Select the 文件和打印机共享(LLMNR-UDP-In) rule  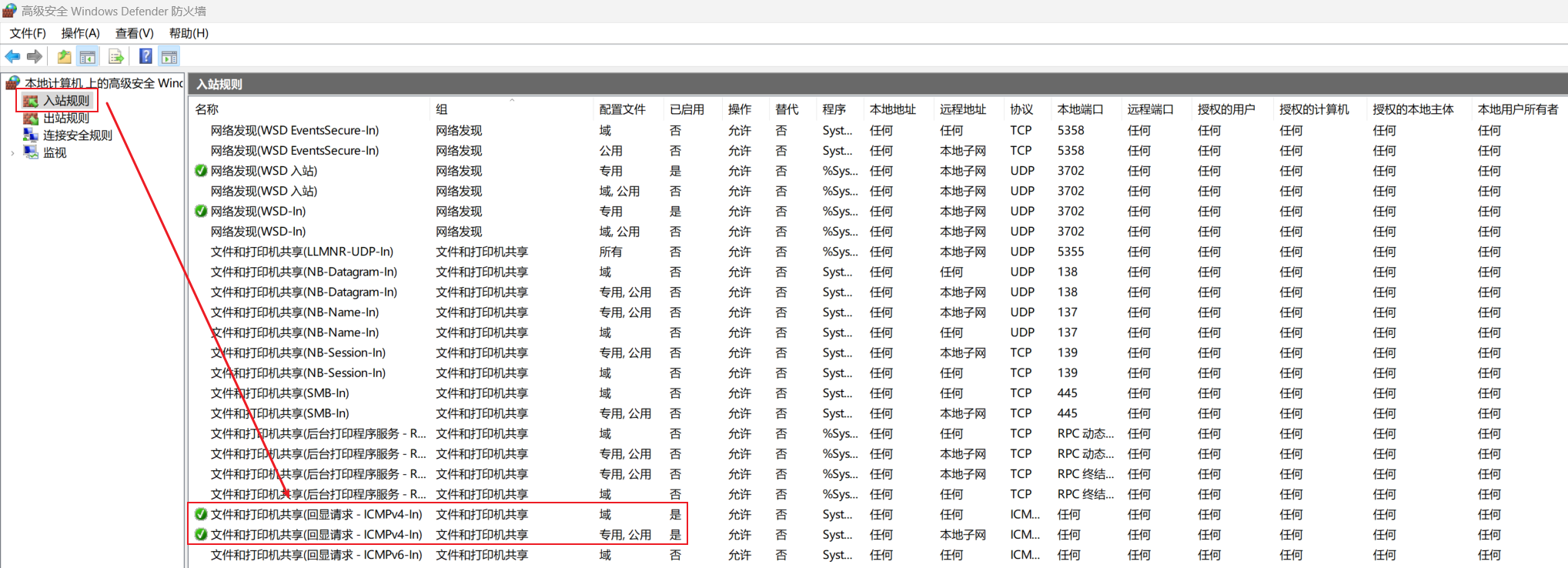[302, 252]
